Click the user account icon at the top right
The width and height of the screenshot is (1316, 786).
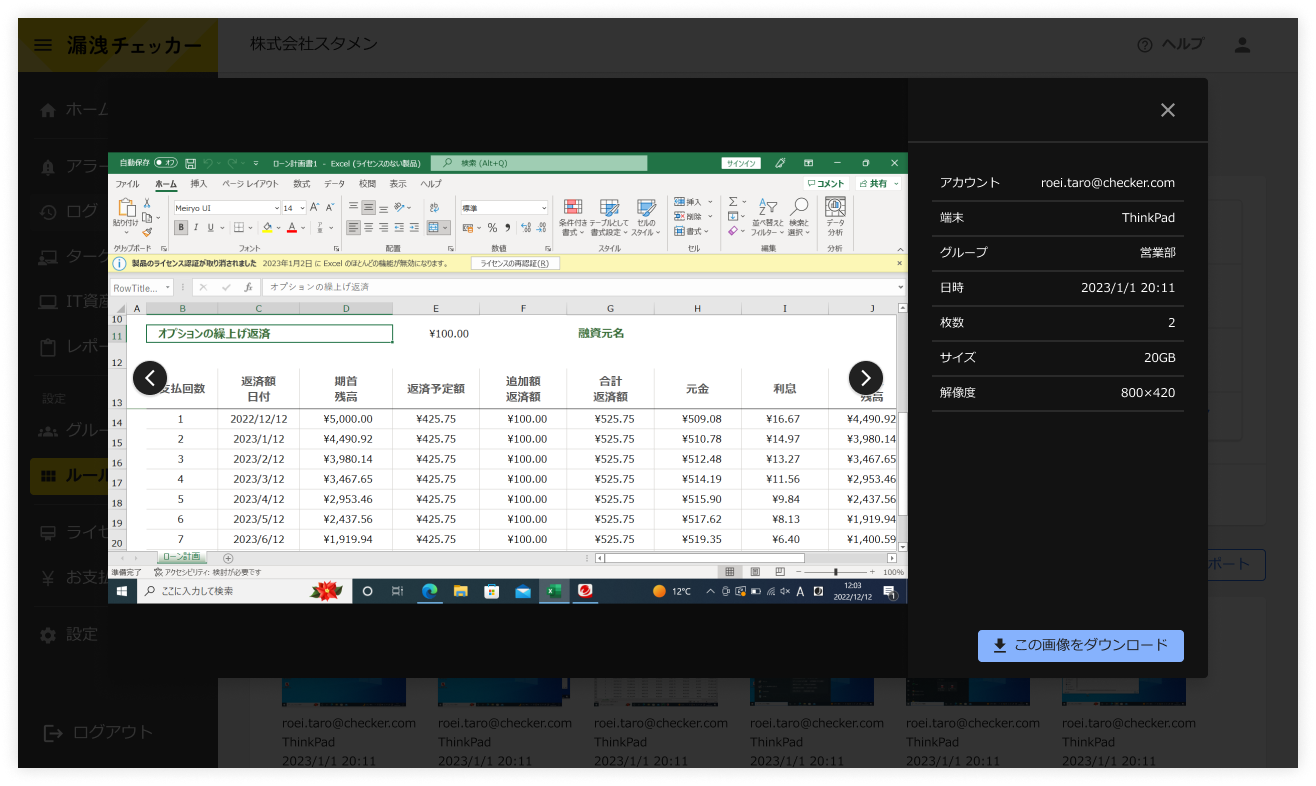click(x=1242, y=45)
